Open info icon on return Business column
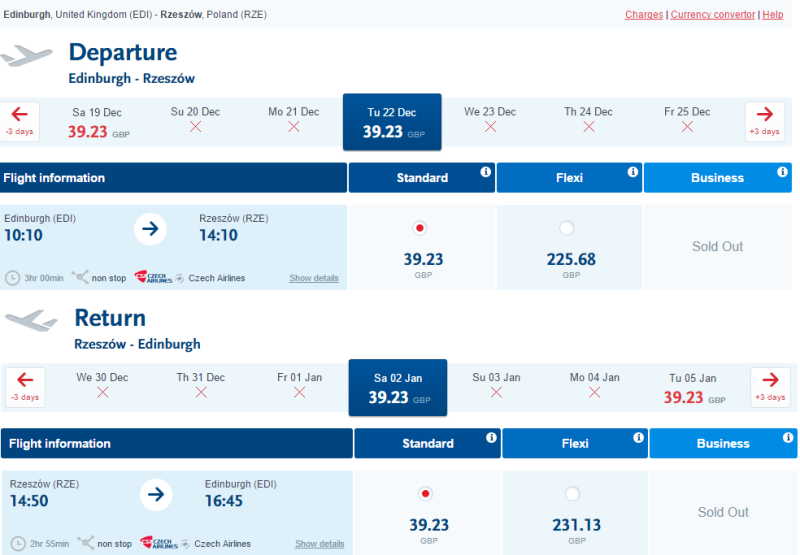Image resolution: width=800 pixels, height=555 pixels. pos(788,438)
